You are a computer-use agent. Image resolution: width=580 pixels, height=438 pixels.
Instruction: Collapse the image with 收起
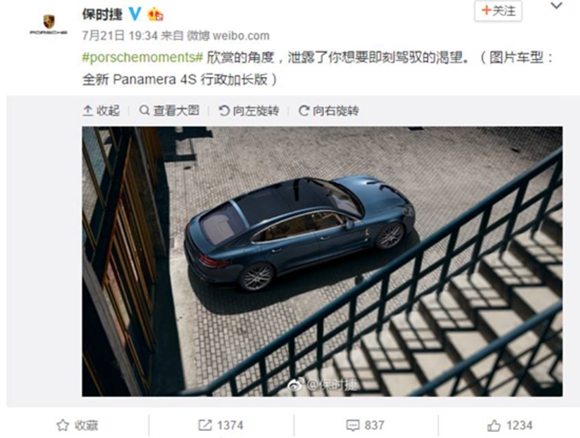(x=101, y=111)
